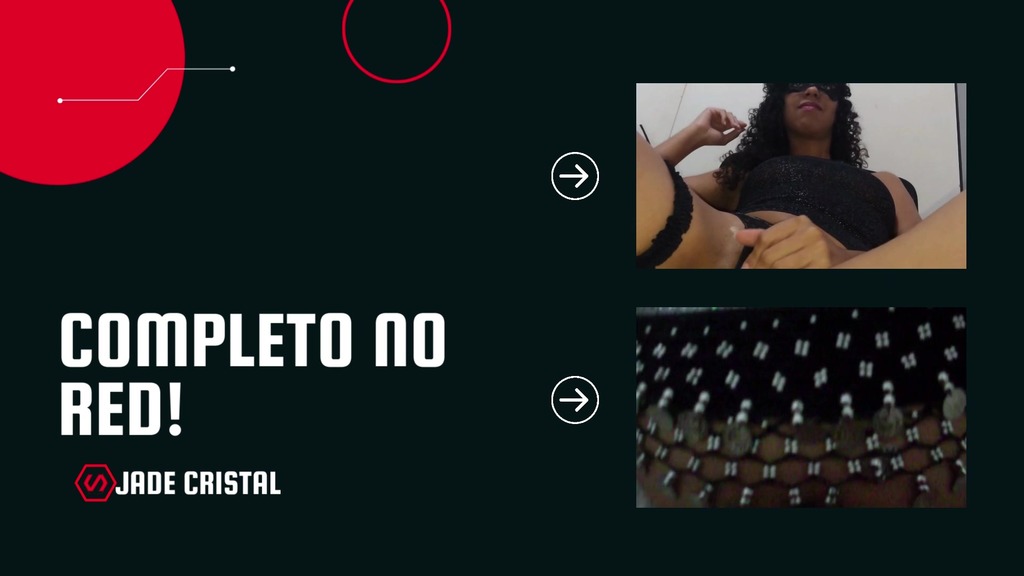Click the word RED! in the heading
The height and width of the screenshot is (576, 1024).
(121, 409)
